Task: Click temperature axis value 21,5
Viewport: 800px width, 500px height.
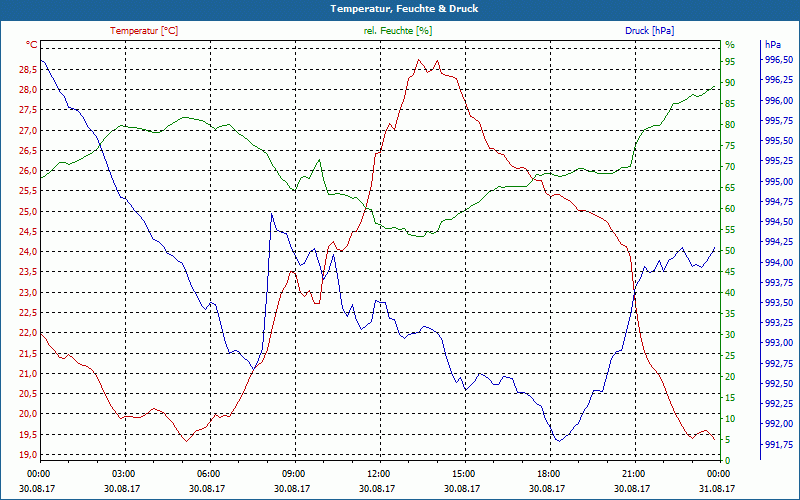Action: click(28, 354)
